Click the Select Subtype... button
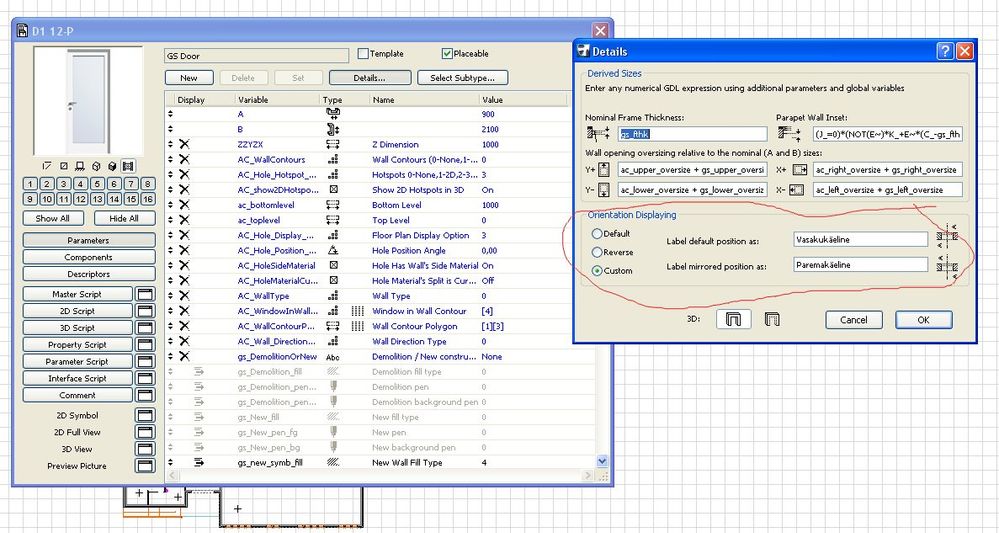This screenshot has width=999, height=533. (x=463, y=78)
